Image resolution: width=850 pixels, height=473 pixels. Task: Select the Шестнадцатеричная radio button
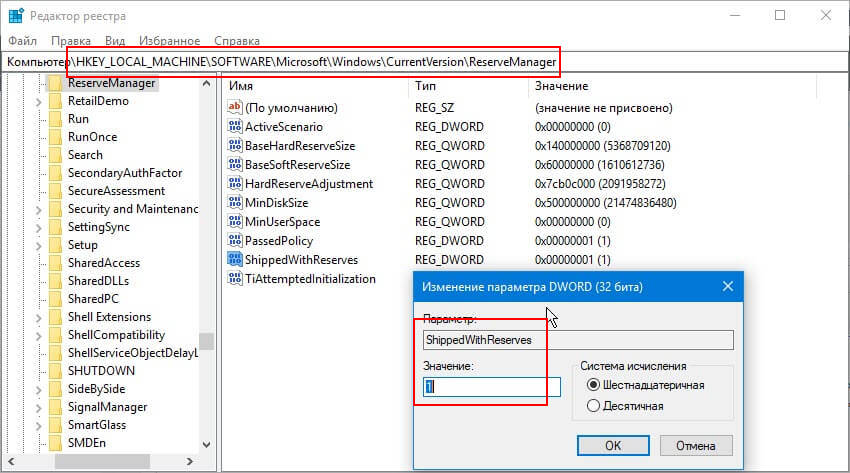click(593, 385)
